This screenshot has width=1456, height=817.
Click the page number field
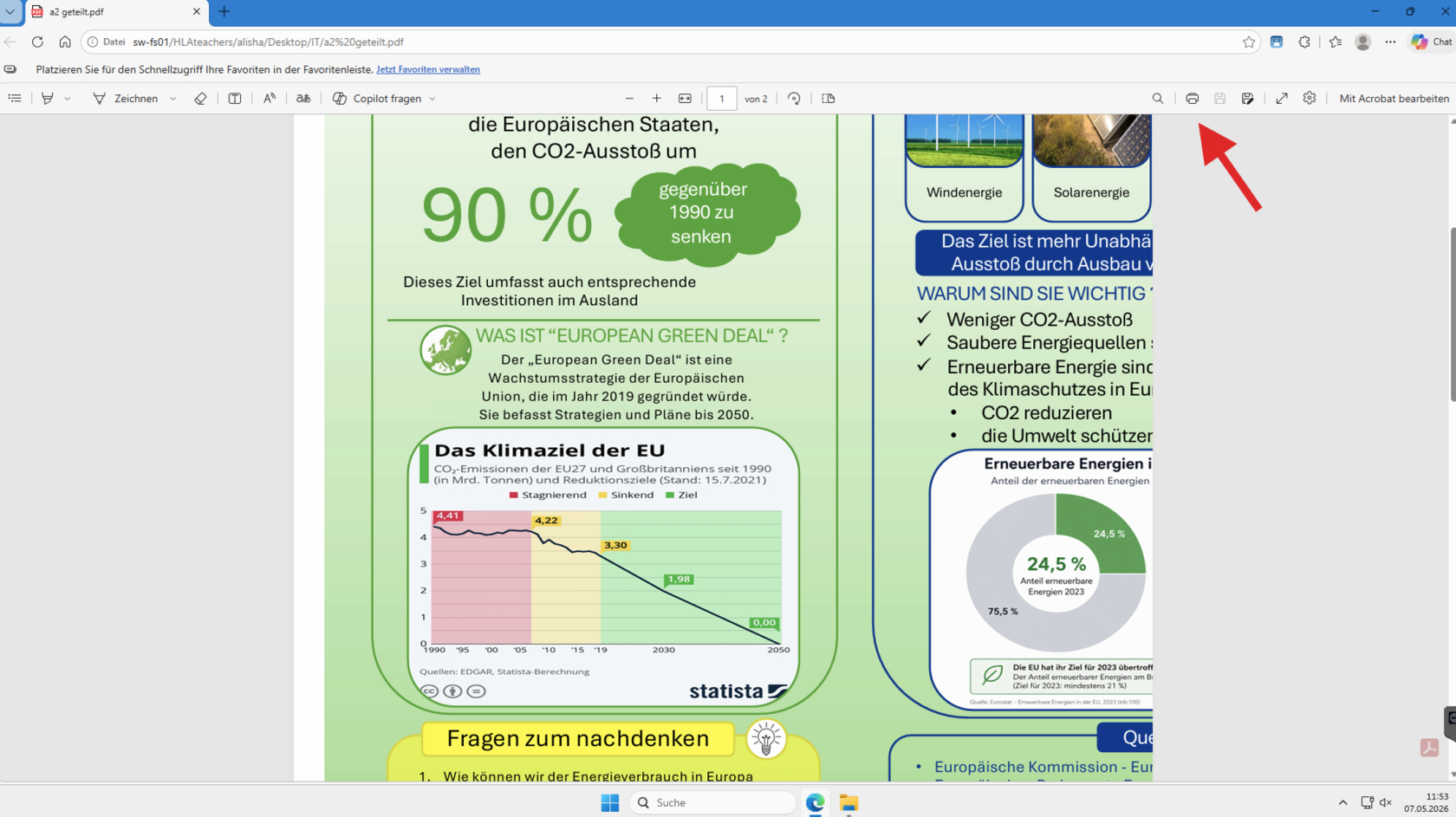point(722,99)
